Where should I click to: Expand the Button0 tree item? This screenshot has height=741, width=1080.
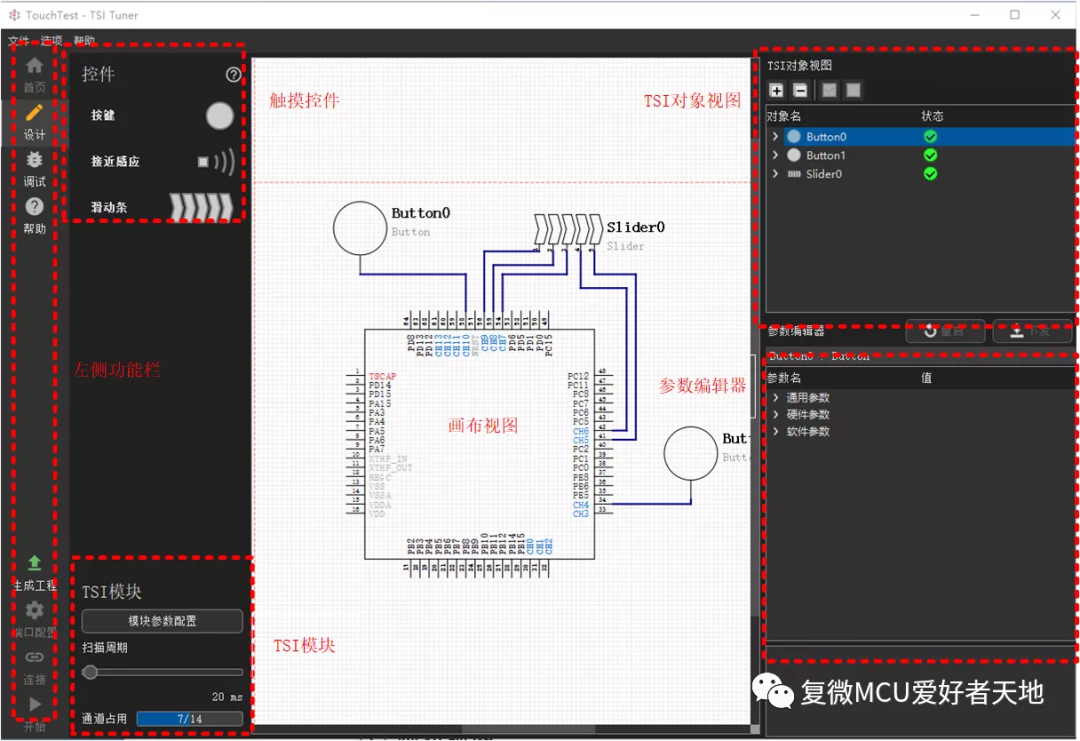tap(776, 136)
